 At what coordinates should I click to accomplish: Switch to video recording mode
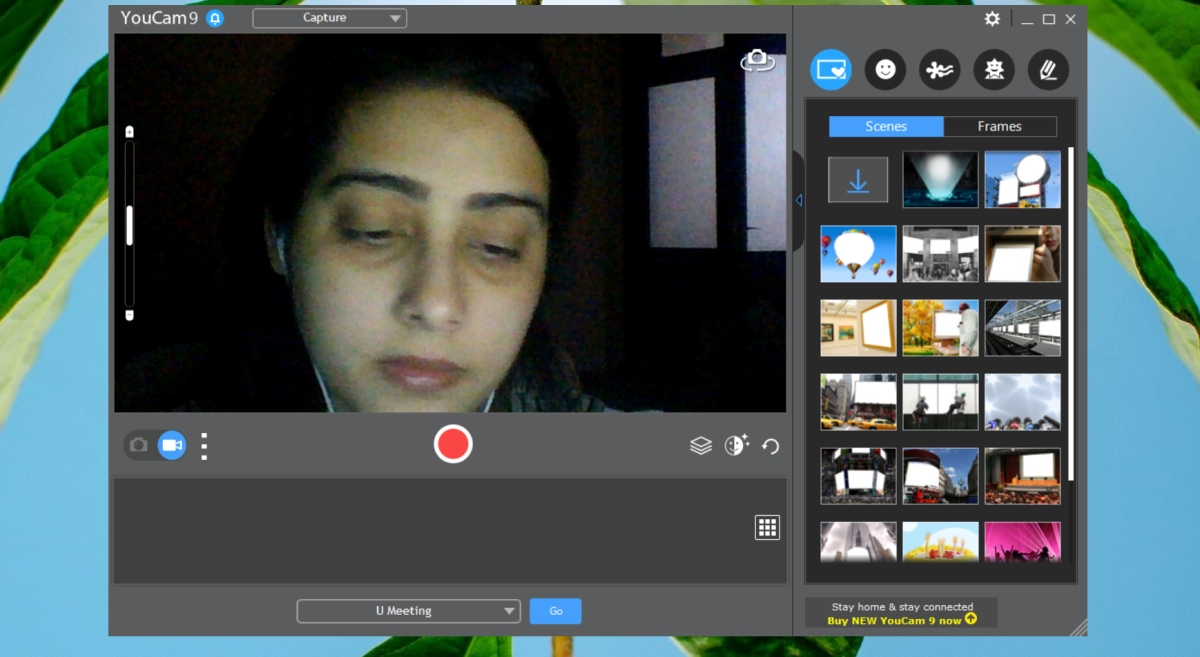(172, 445)
